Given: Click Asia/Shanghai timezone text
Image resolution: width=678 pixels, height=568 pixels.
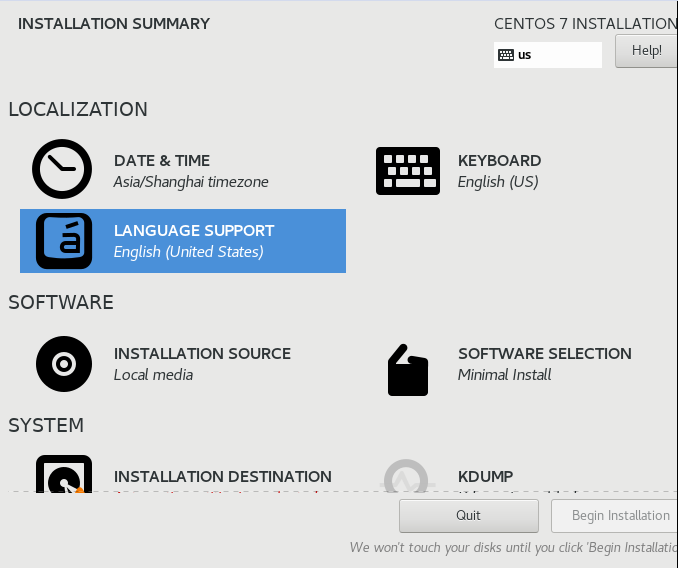Looking at the screenshot, I should coord(191,182).
